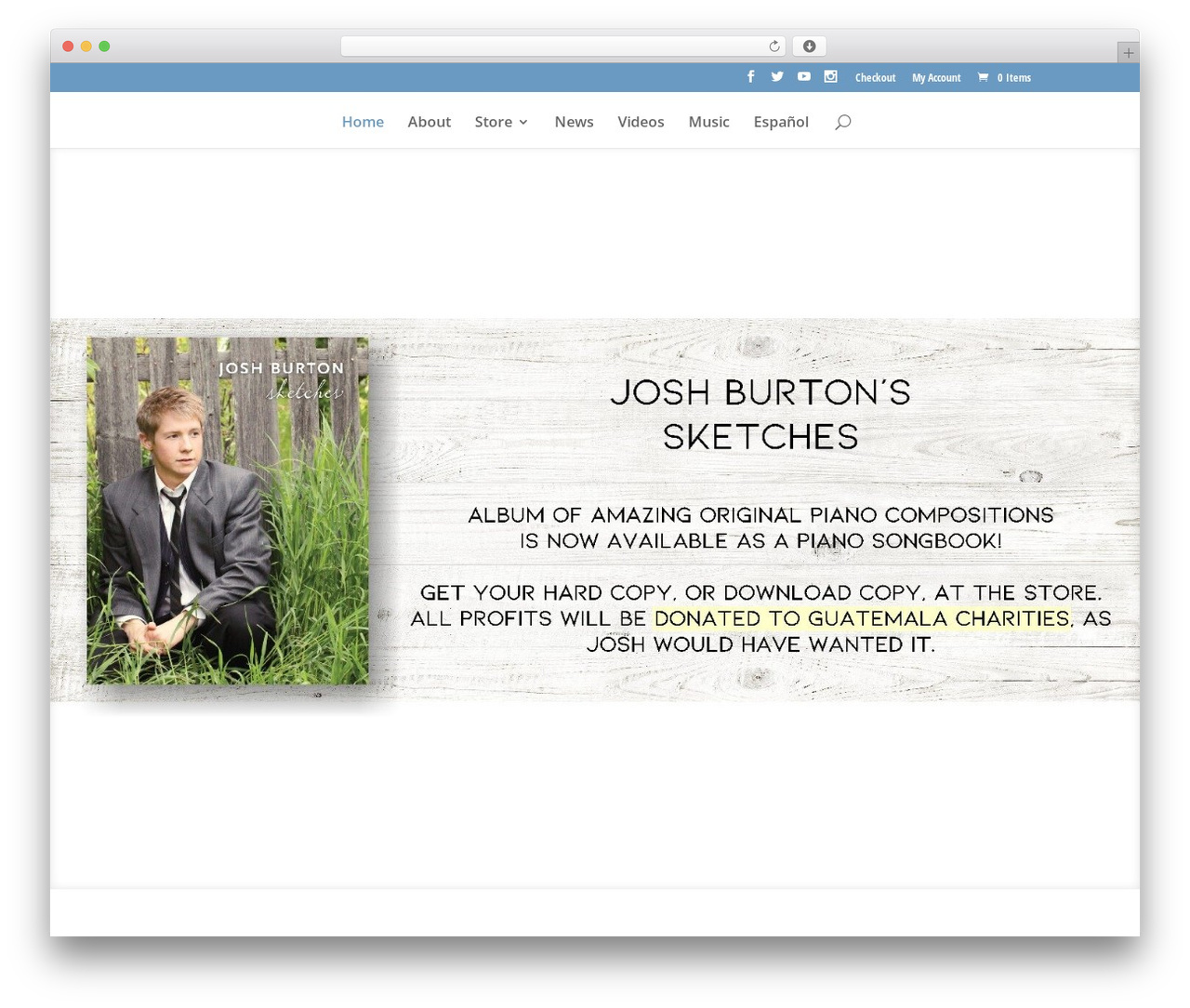
Task: Open the Instagram social link
Action: click(831, 76)
